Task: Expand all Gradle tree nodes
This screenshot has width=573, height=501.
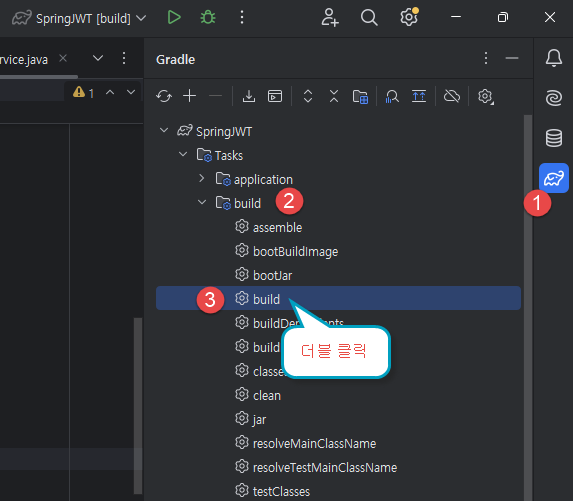Action: 308,96
